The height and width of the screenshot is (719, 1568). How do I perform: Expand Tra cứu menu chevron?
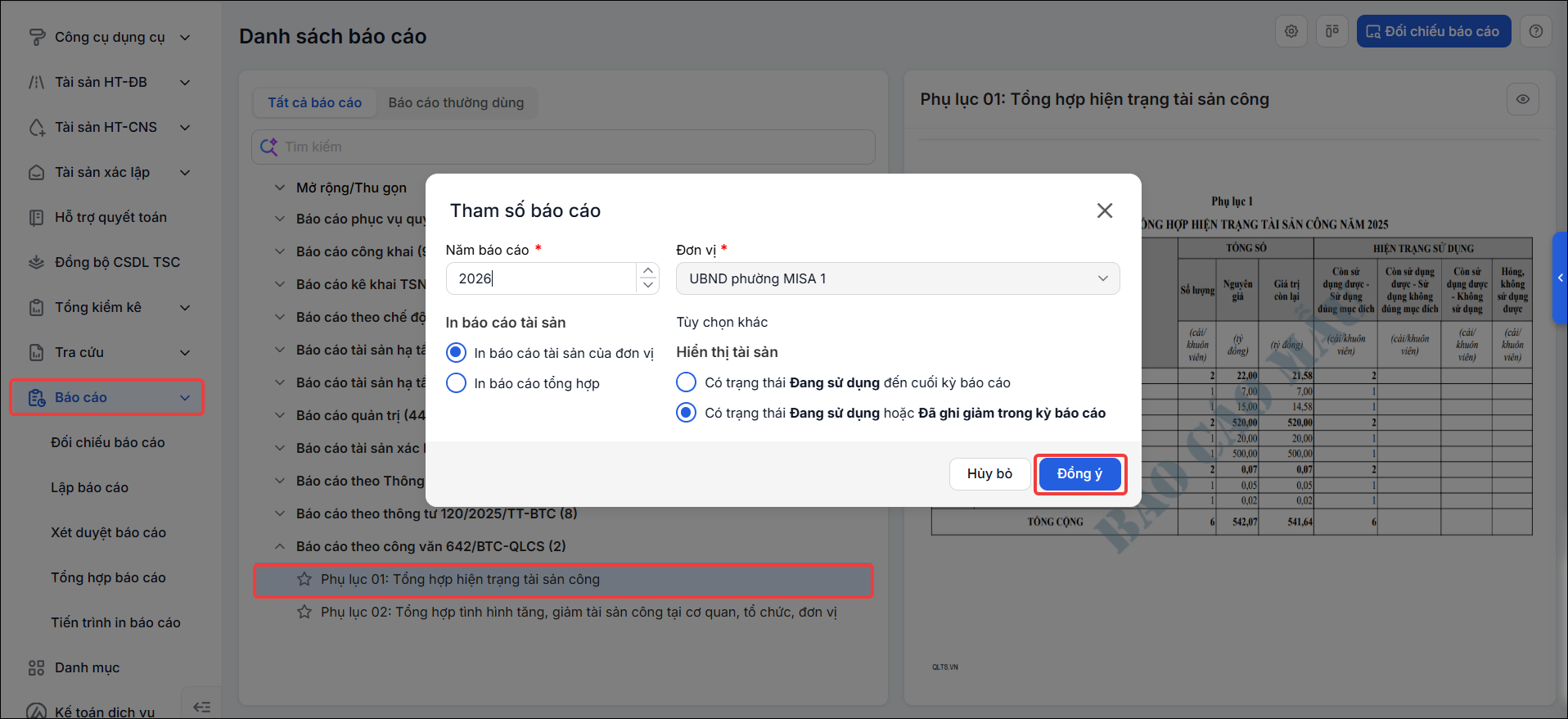[185, 352]
